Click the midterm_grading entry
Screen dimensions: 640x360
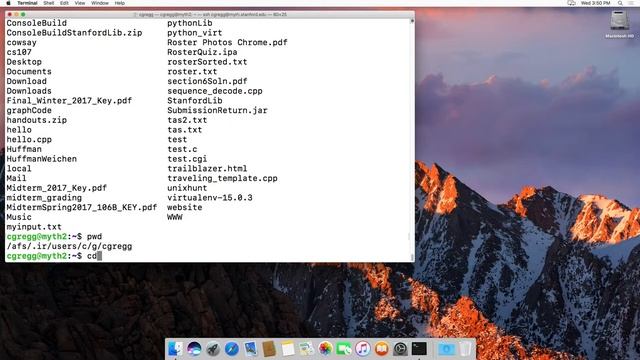tap(44, 198)
